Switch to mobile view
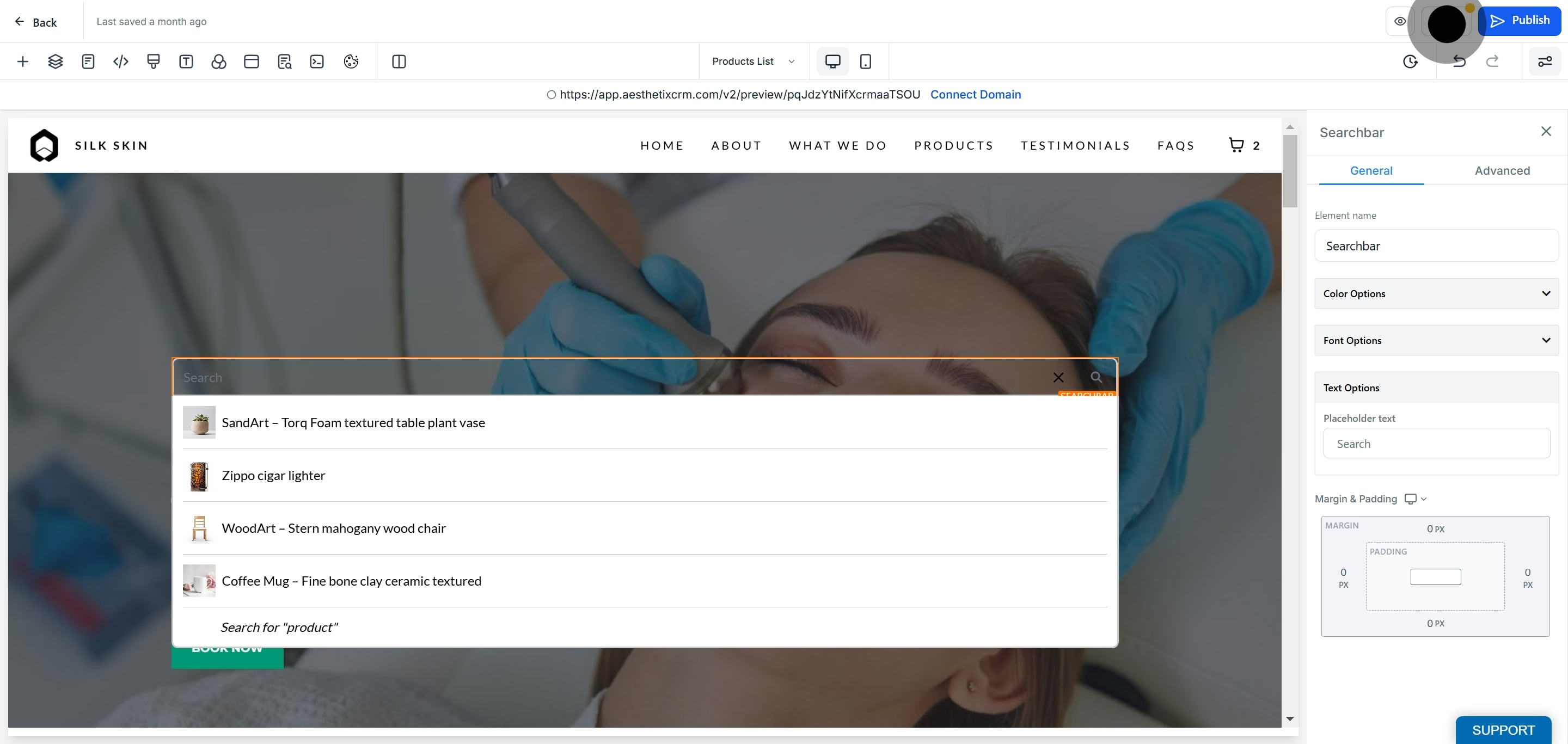 click(865, 62)
